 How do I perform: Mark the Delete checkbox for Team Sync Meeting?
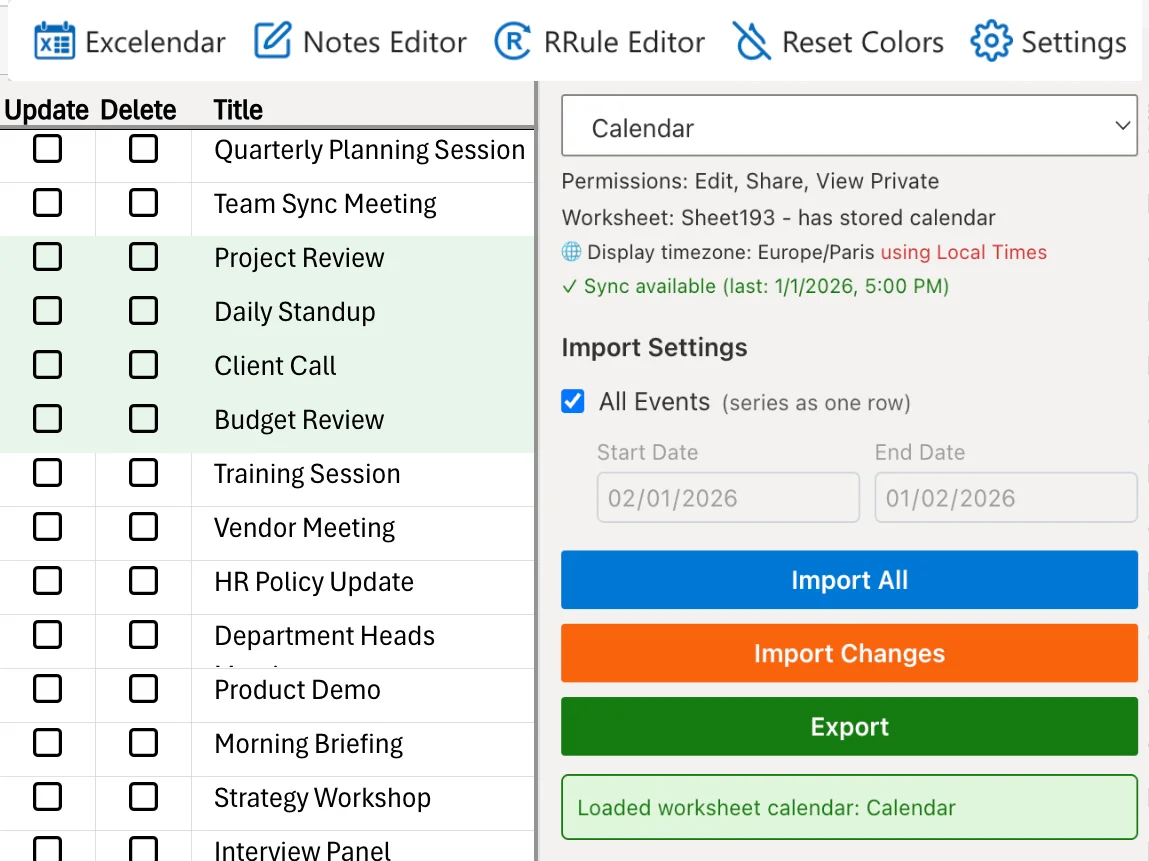(143, 202)
